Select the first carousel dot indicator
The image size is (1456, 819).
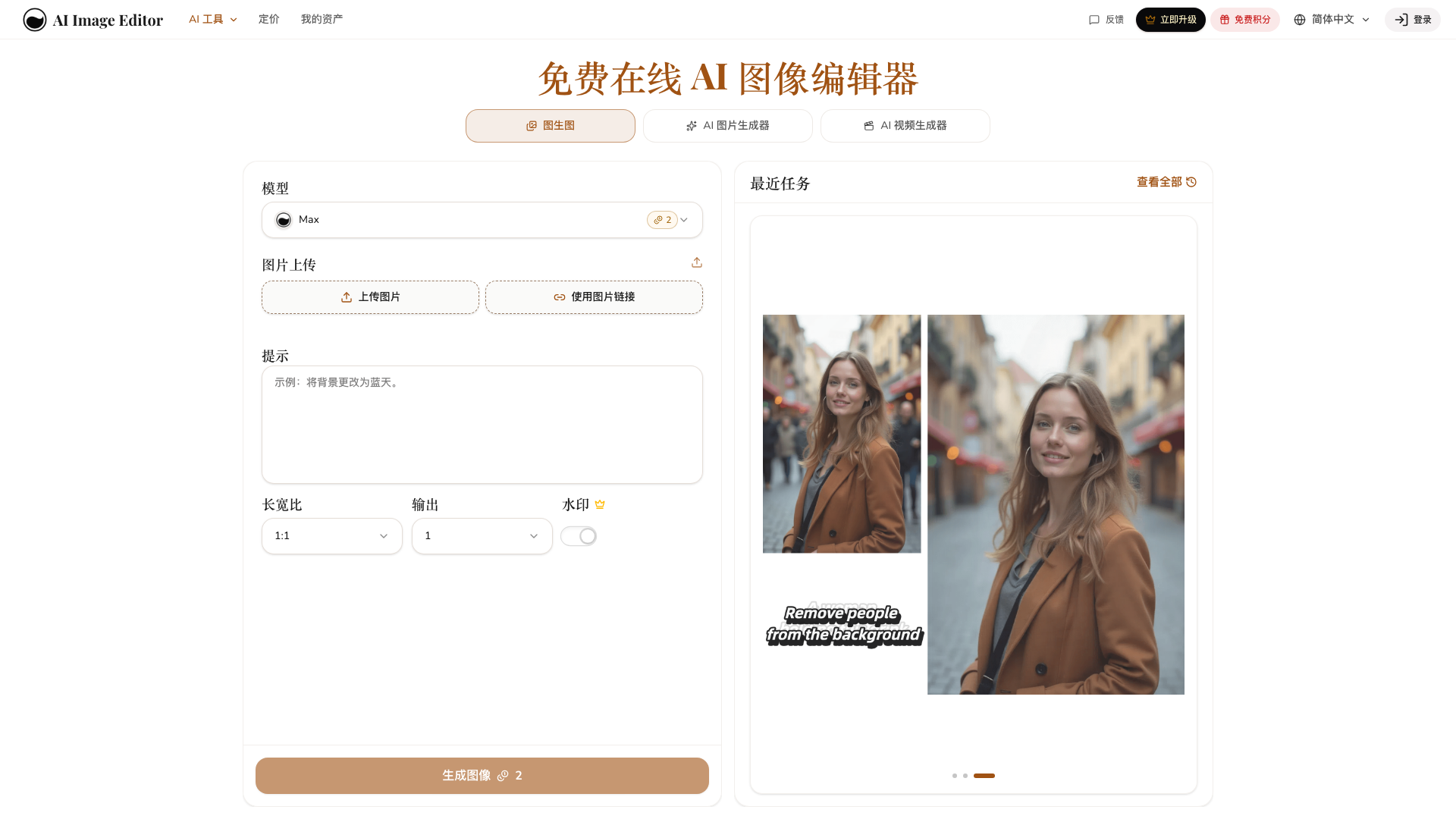(x=955, y=776)
